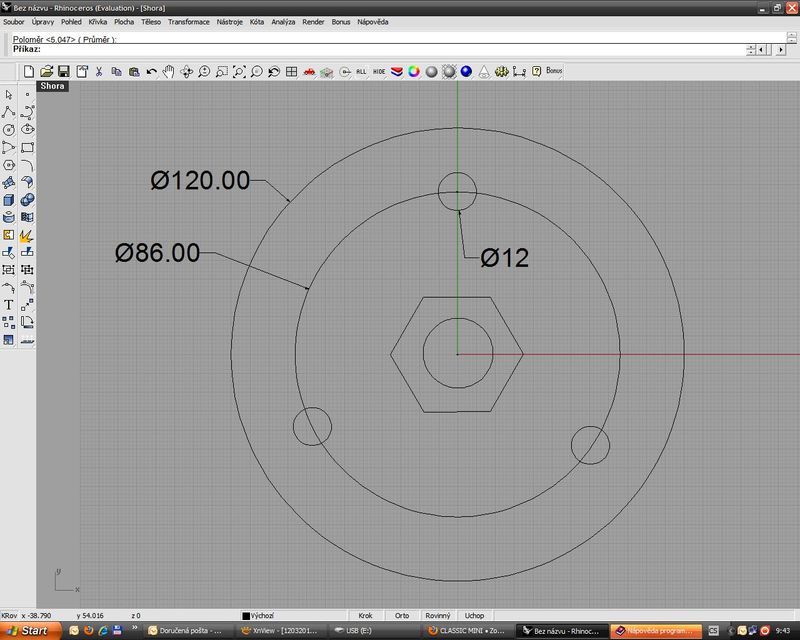This screenshot has width=800, height=640.
Task: Select the Pan hand tool
Action: (x=168, y=71)
